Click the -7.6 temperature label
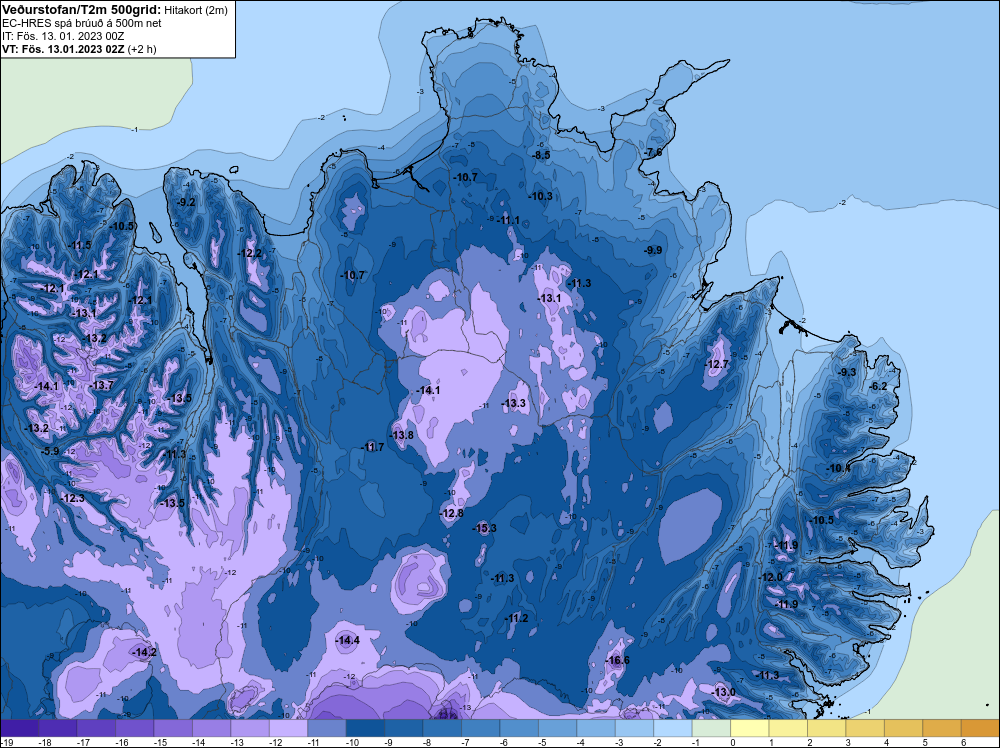 point(653,152)
